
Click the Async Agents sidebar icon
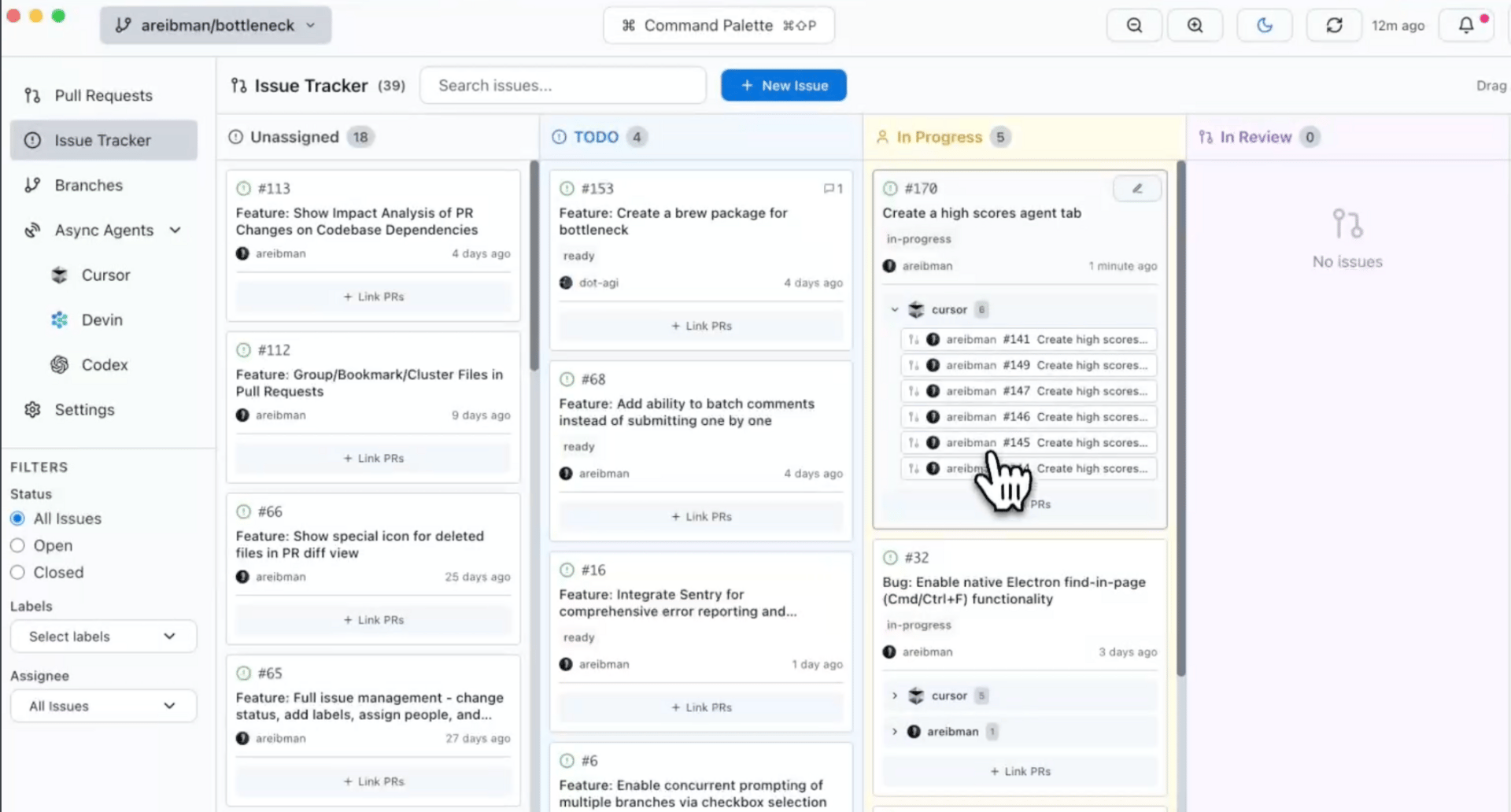(32, 231)
